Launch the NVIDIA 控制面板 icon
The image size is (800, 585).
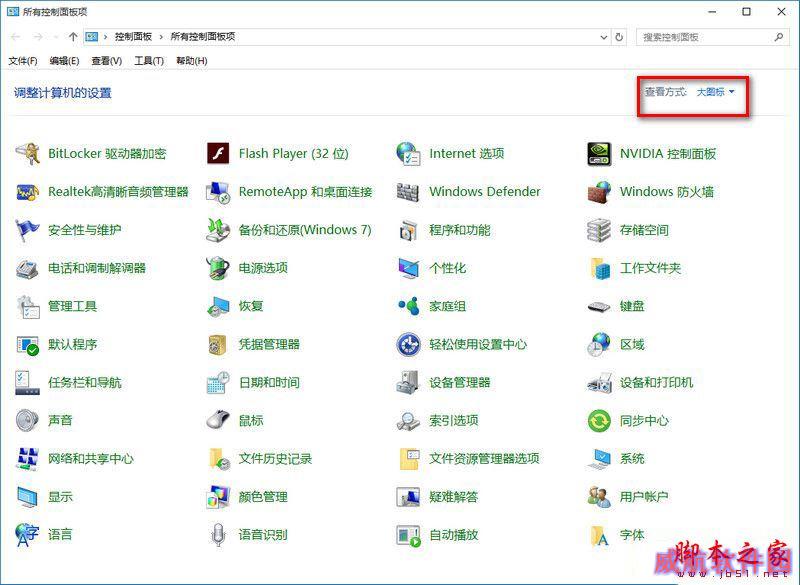[599, 154]
